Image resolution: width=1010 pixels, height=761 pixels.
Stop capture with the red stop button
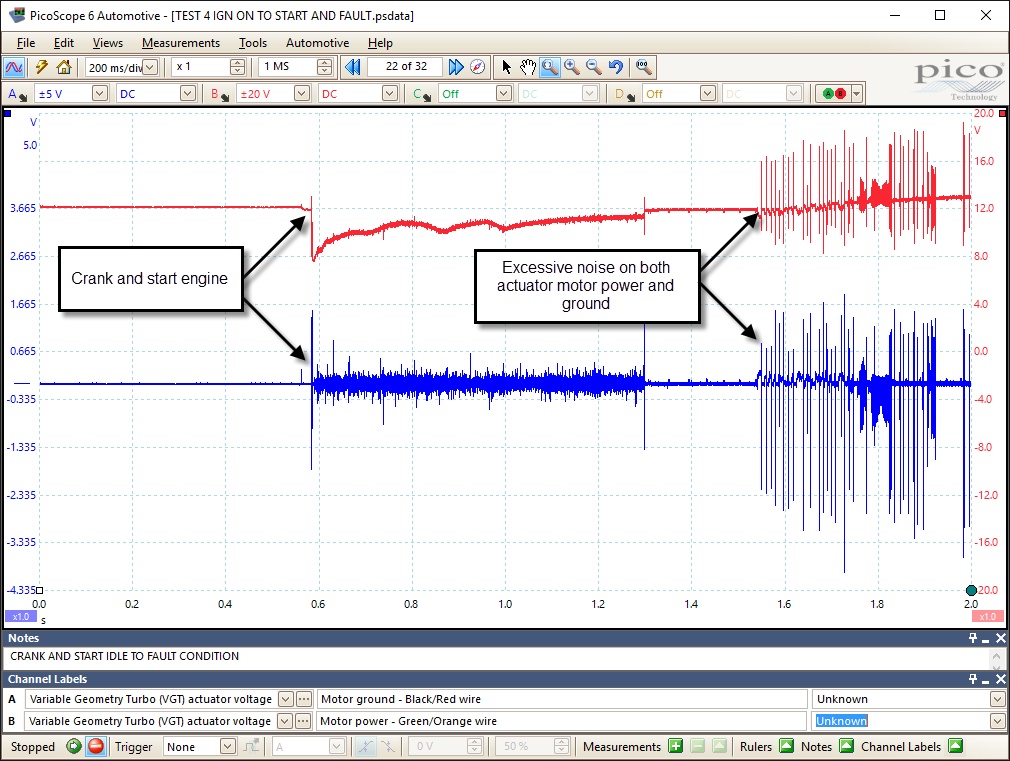coord(95,746)
